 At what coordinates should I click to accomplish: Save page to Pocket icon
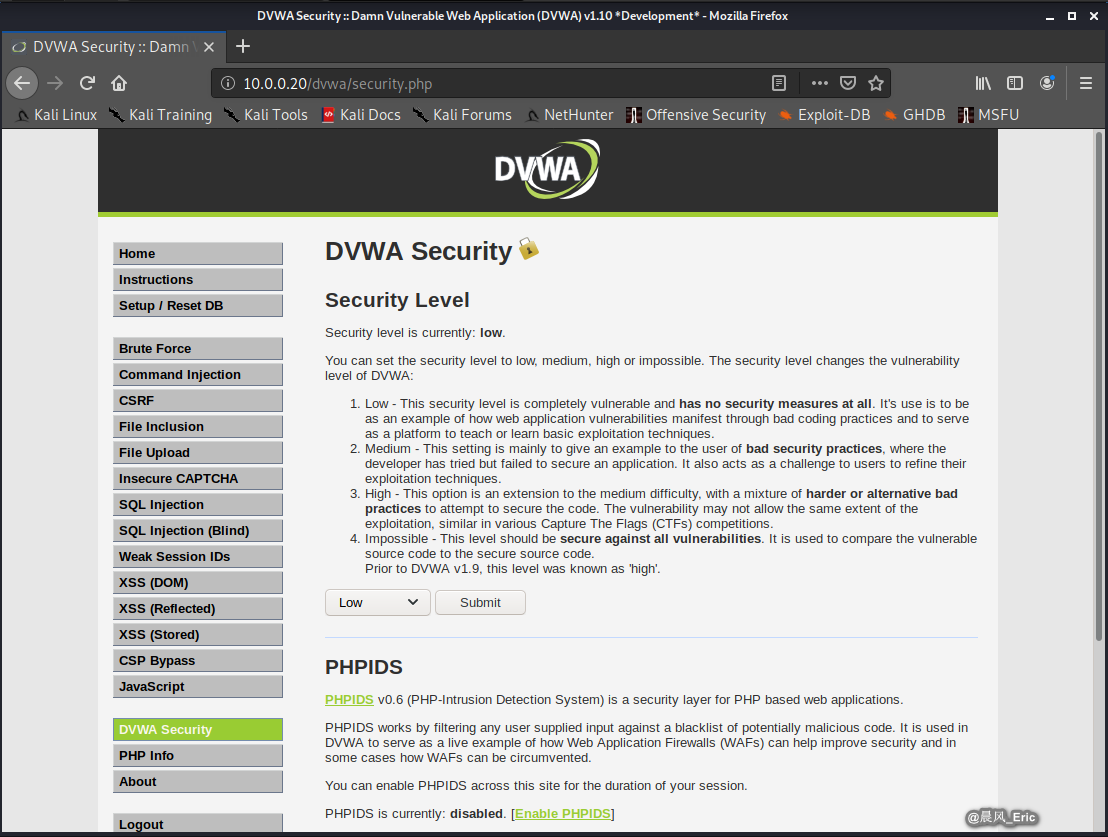(x=848, y=83)
